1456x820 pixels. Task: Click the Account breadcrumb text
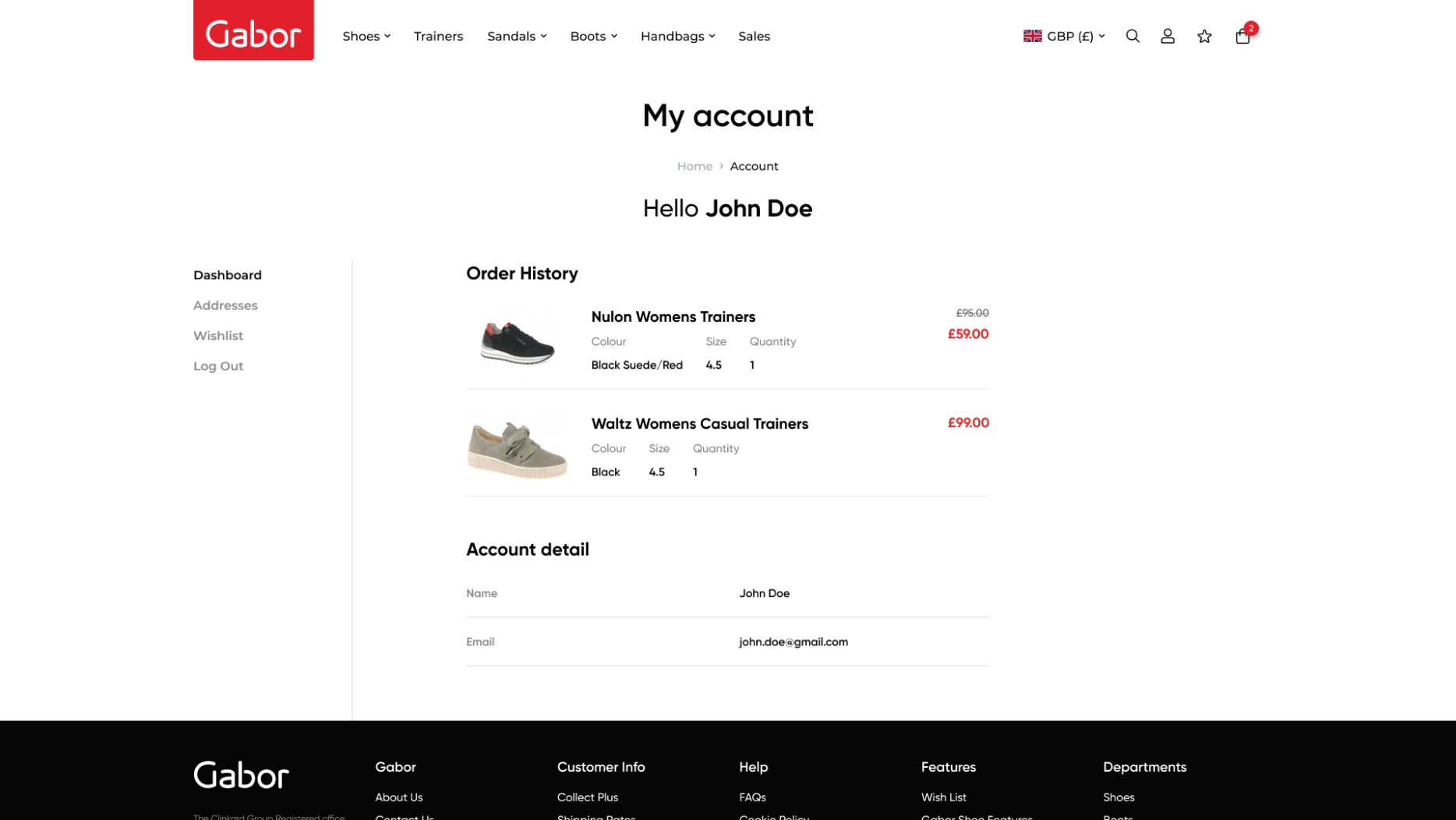tap(754, 166)
